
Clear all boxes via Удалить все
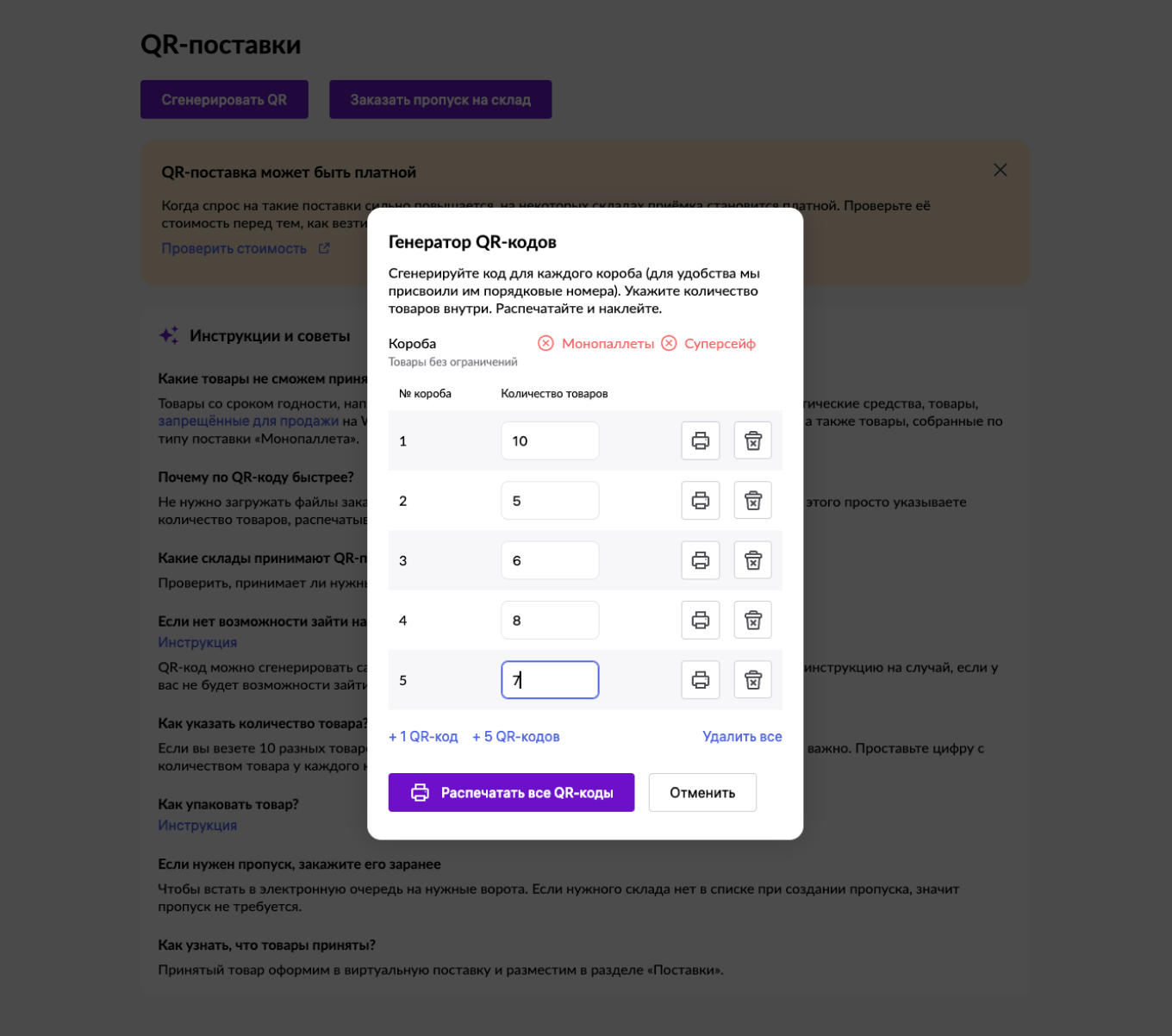click(x=742, y=736)
